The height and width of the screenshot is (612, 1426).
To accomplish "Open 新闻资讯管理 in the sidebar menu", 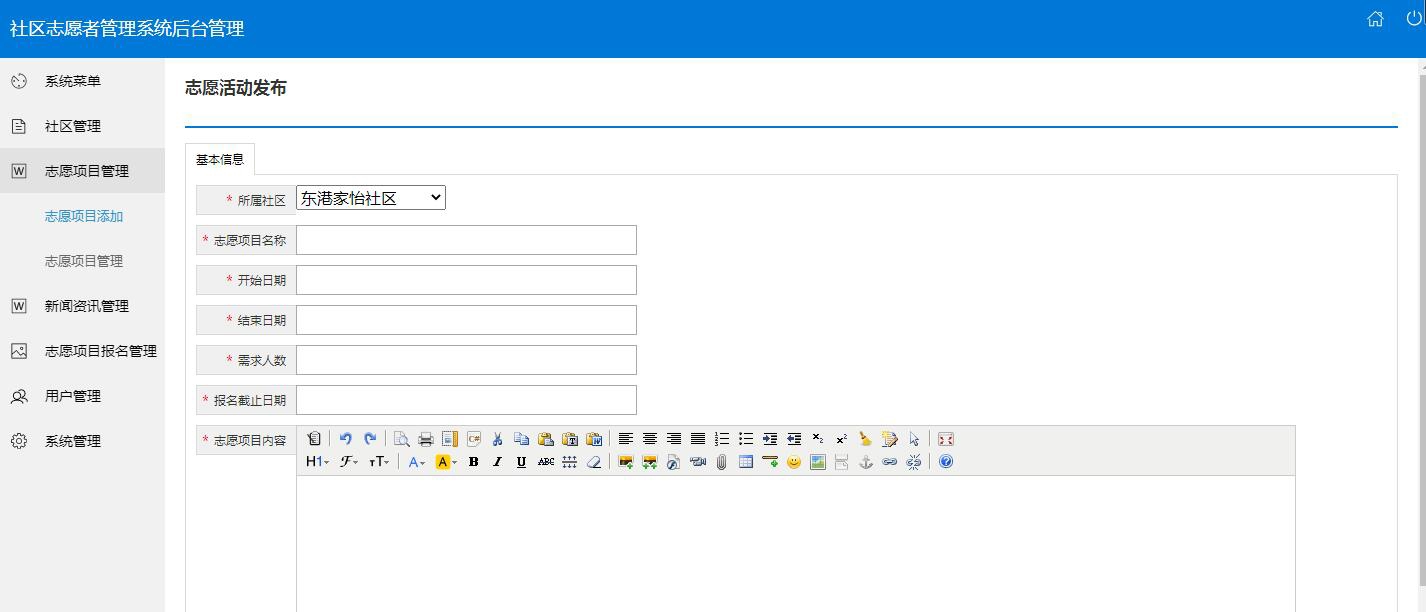I will [x=86, y=306].
